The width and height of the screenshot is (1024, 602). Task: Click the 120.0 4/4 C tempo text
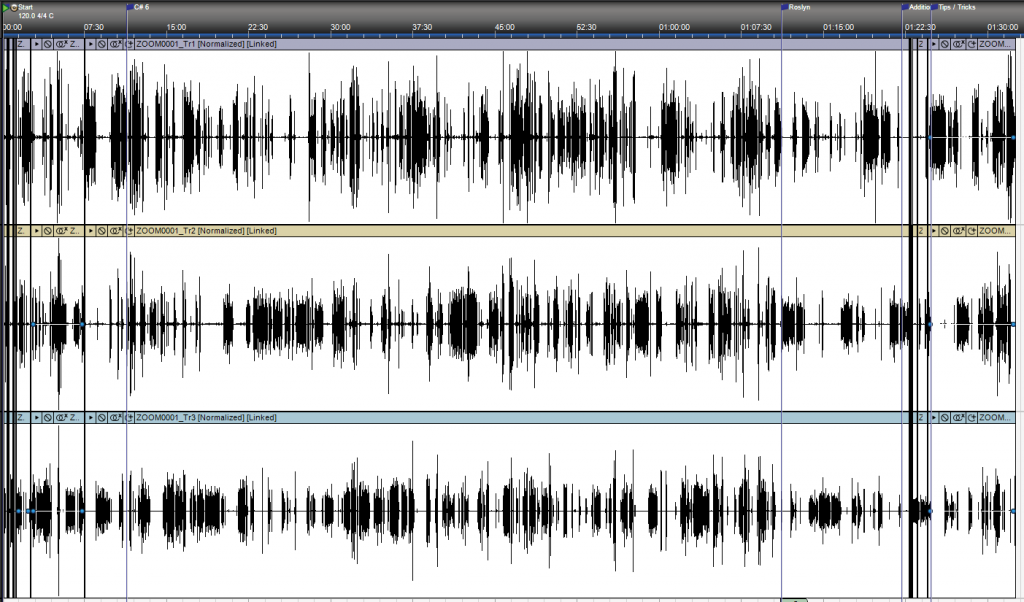coord(36,16)
